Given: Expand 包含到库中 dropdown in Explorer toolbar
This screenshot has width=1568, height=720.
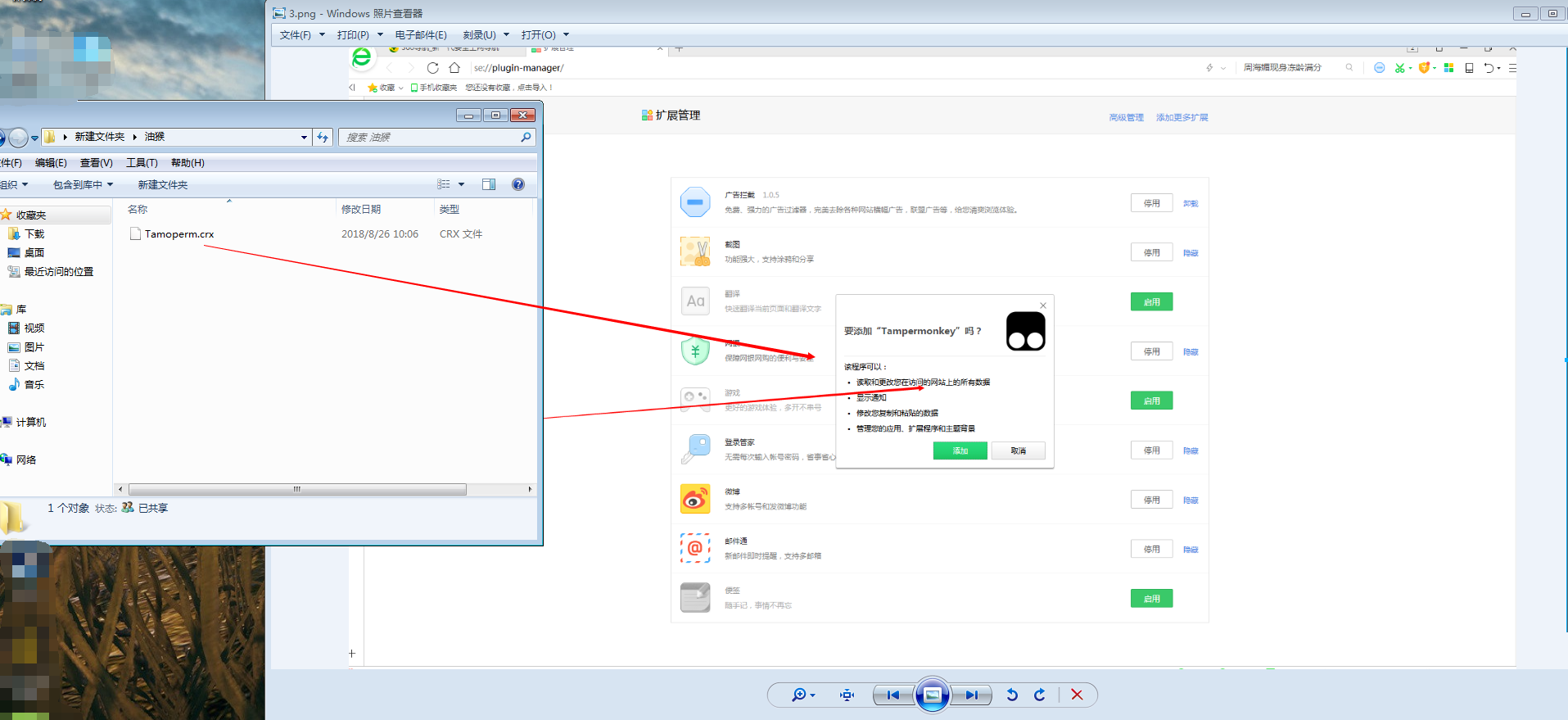Looking at the screenshot, I should click(x=83, y=185).
